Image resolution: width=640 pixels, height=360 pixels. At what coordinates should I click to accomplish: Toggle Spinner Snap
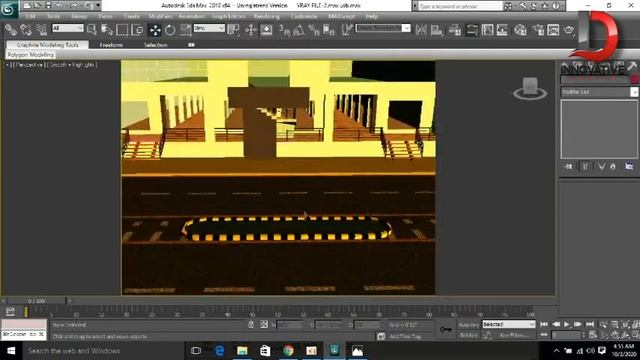(x=329, y=30)
